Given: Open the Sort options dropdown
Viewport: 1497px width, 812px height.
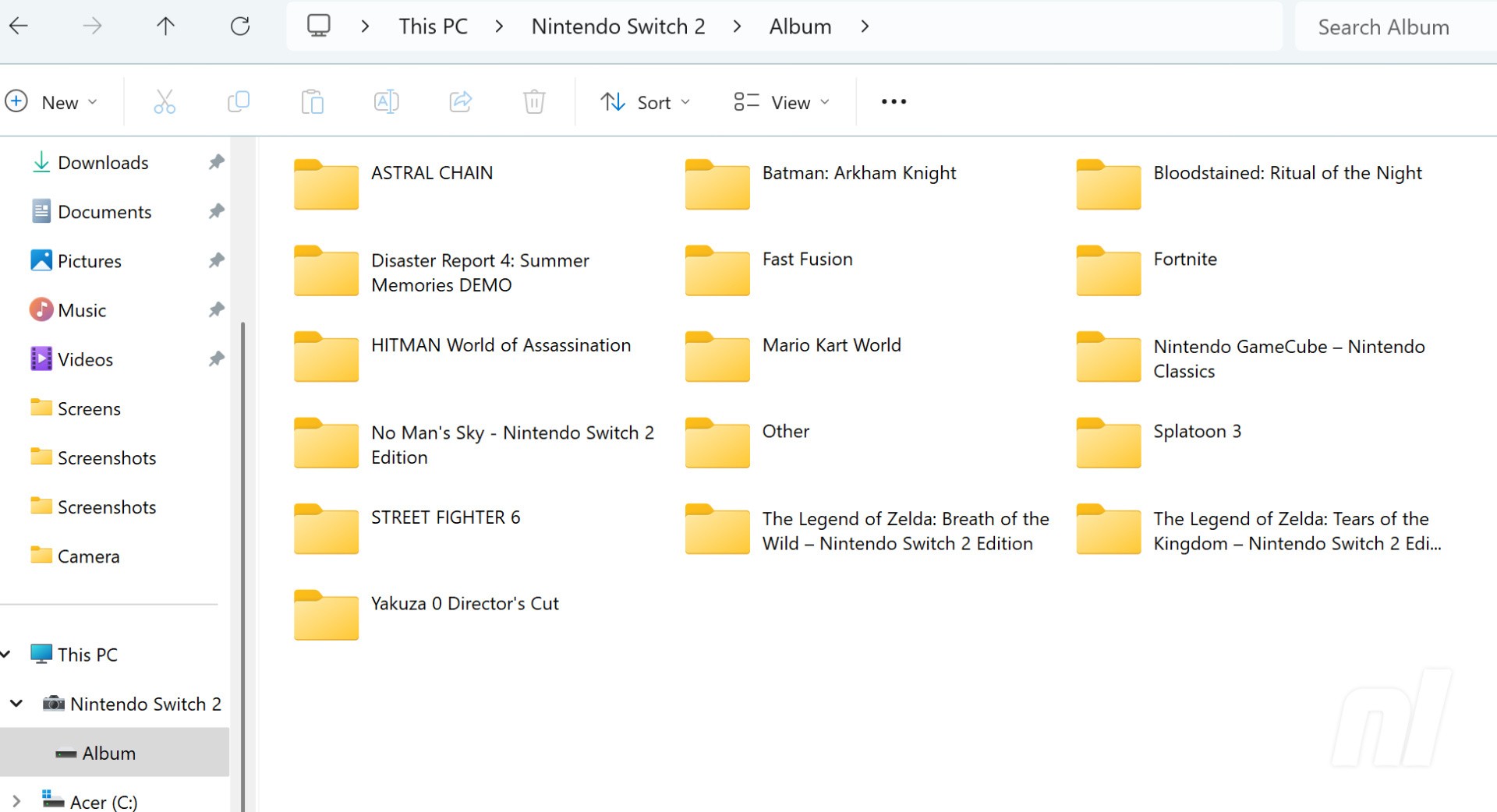Looking at the screenshot, I should coord(646,102).
